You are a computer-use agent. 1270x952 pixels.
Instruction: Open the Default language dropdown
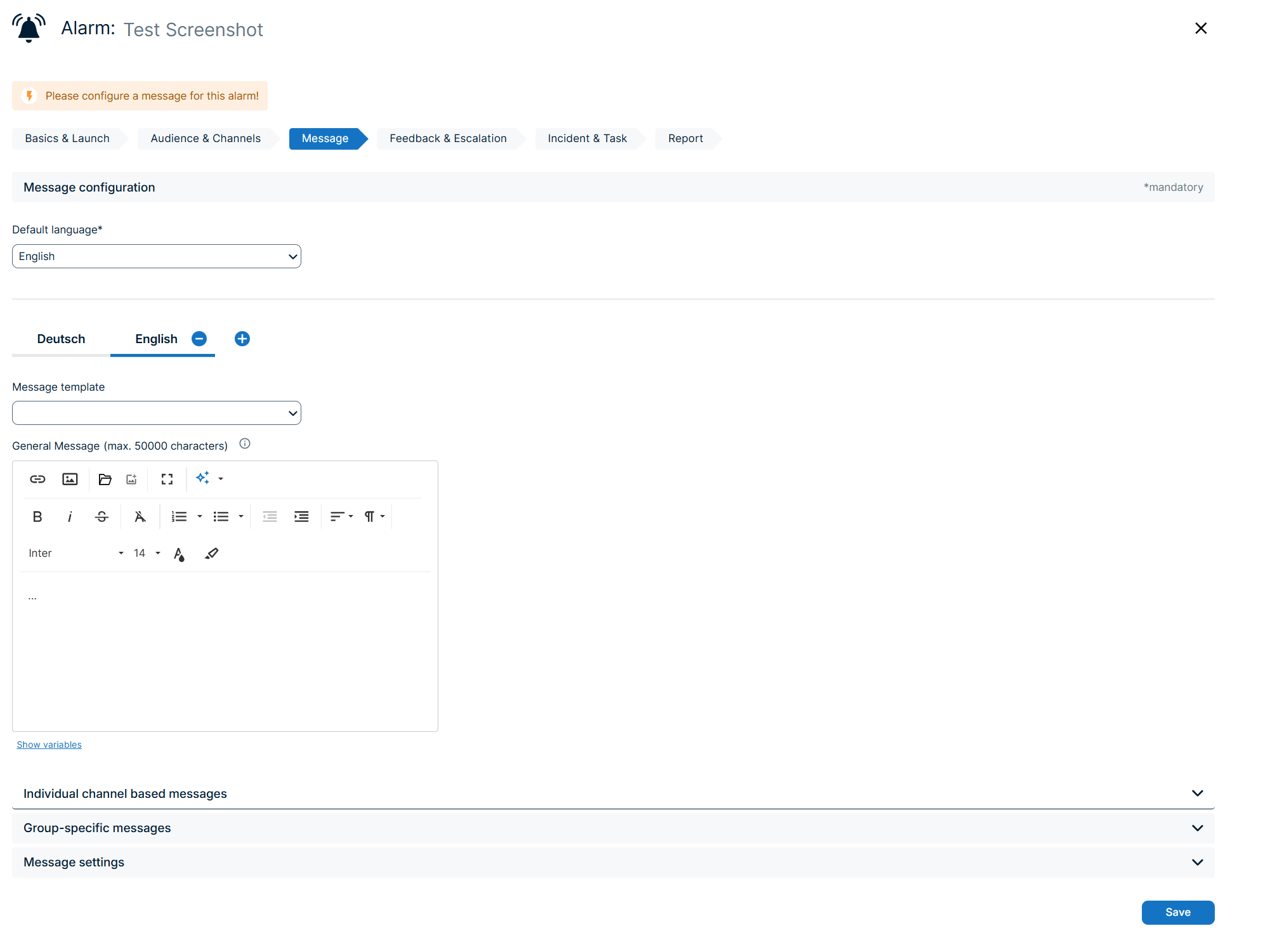pos(156,256)
